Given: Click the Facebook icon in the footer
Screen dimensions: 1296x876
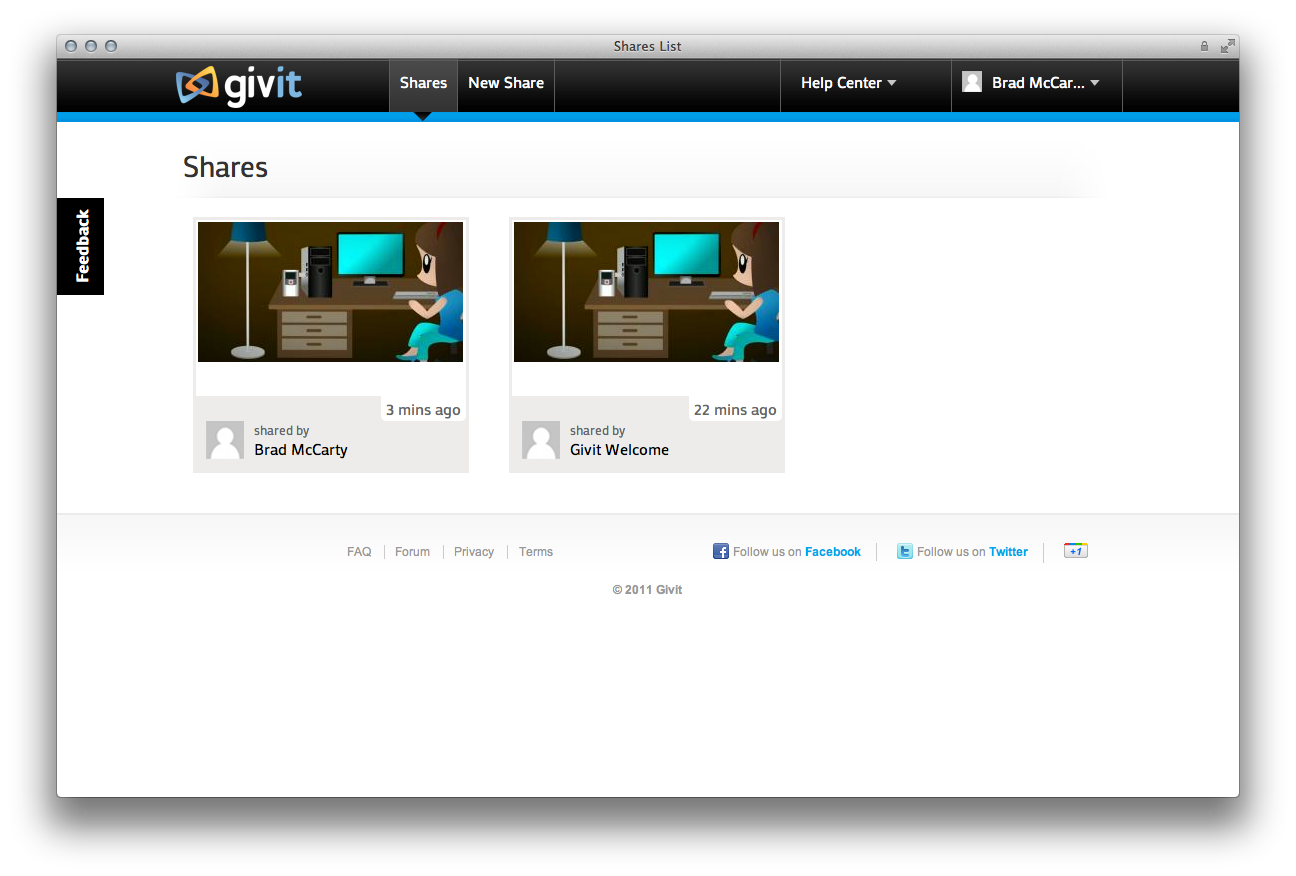Looking at the screenshot, I should [x=721, y=551].
